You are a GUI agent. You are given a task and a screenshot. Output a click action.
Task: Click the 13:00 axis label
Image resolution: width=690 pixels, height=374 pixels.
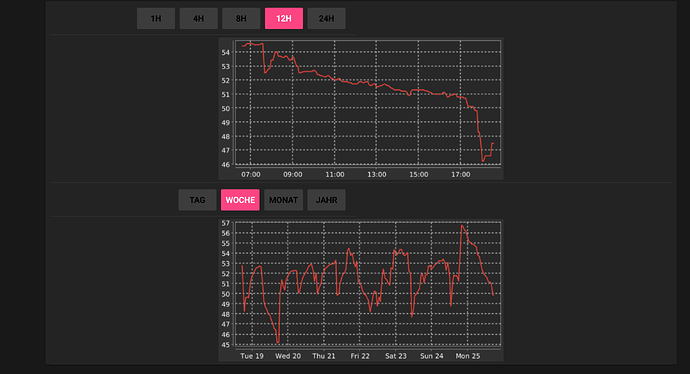point(377,175)
